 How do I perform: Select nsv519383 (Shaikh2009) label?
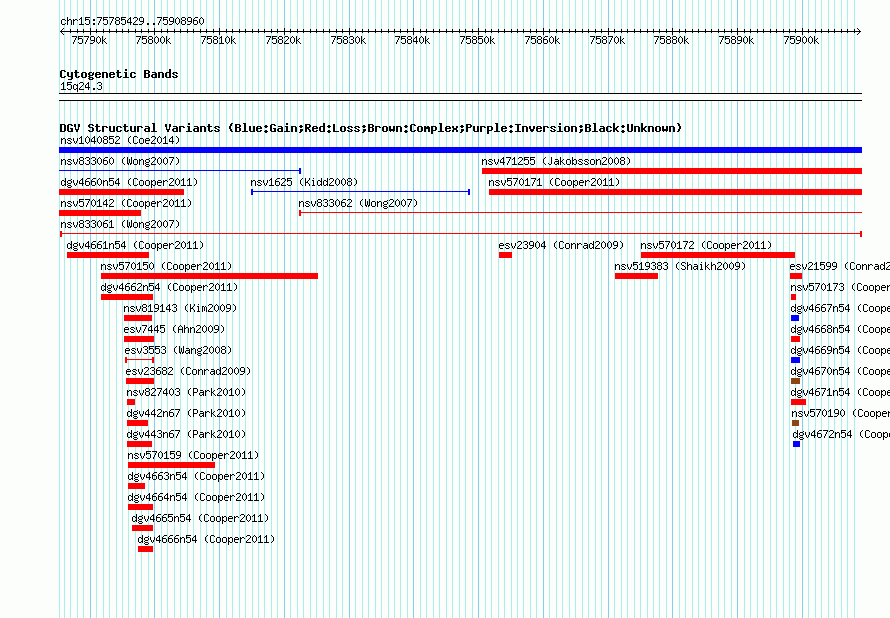[680, 266]
